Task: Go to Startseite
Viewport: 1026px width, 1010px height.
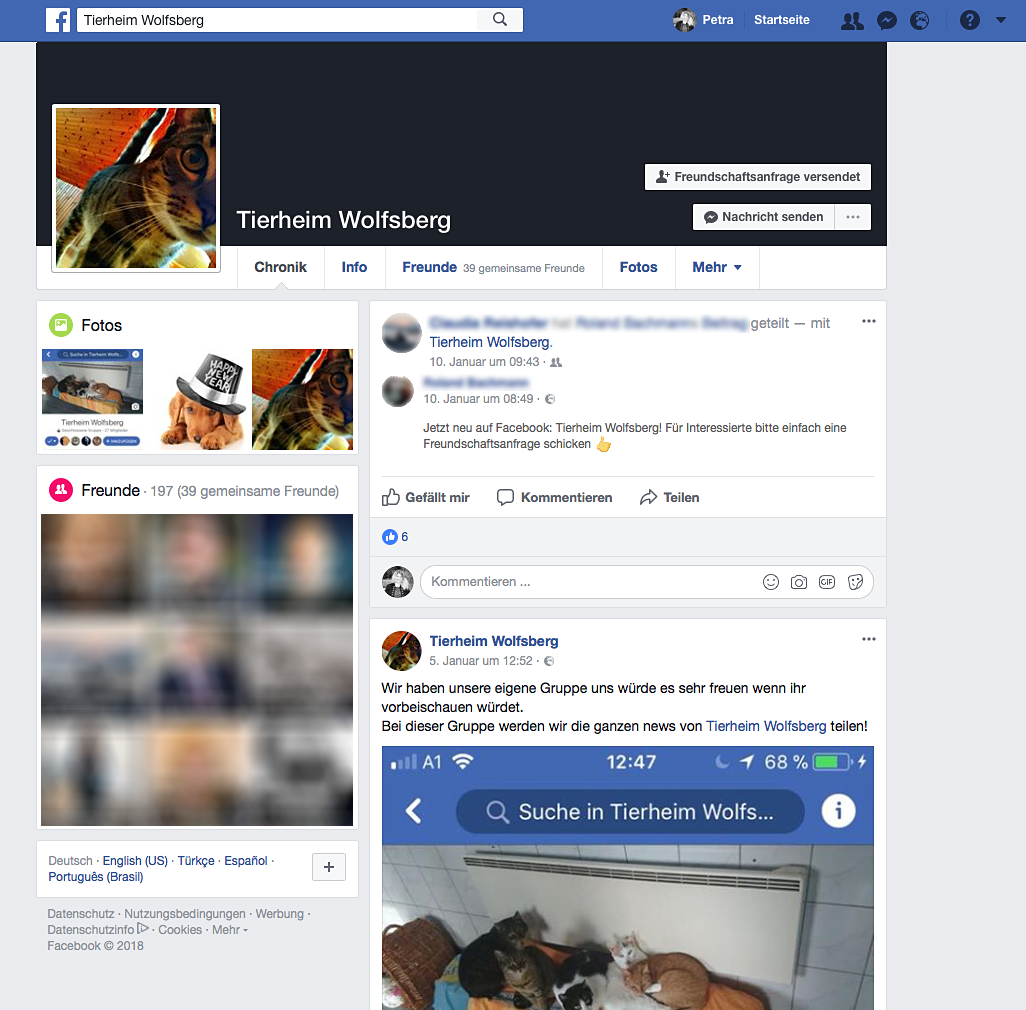Action: pyautogui.click(x=781, y=20)
